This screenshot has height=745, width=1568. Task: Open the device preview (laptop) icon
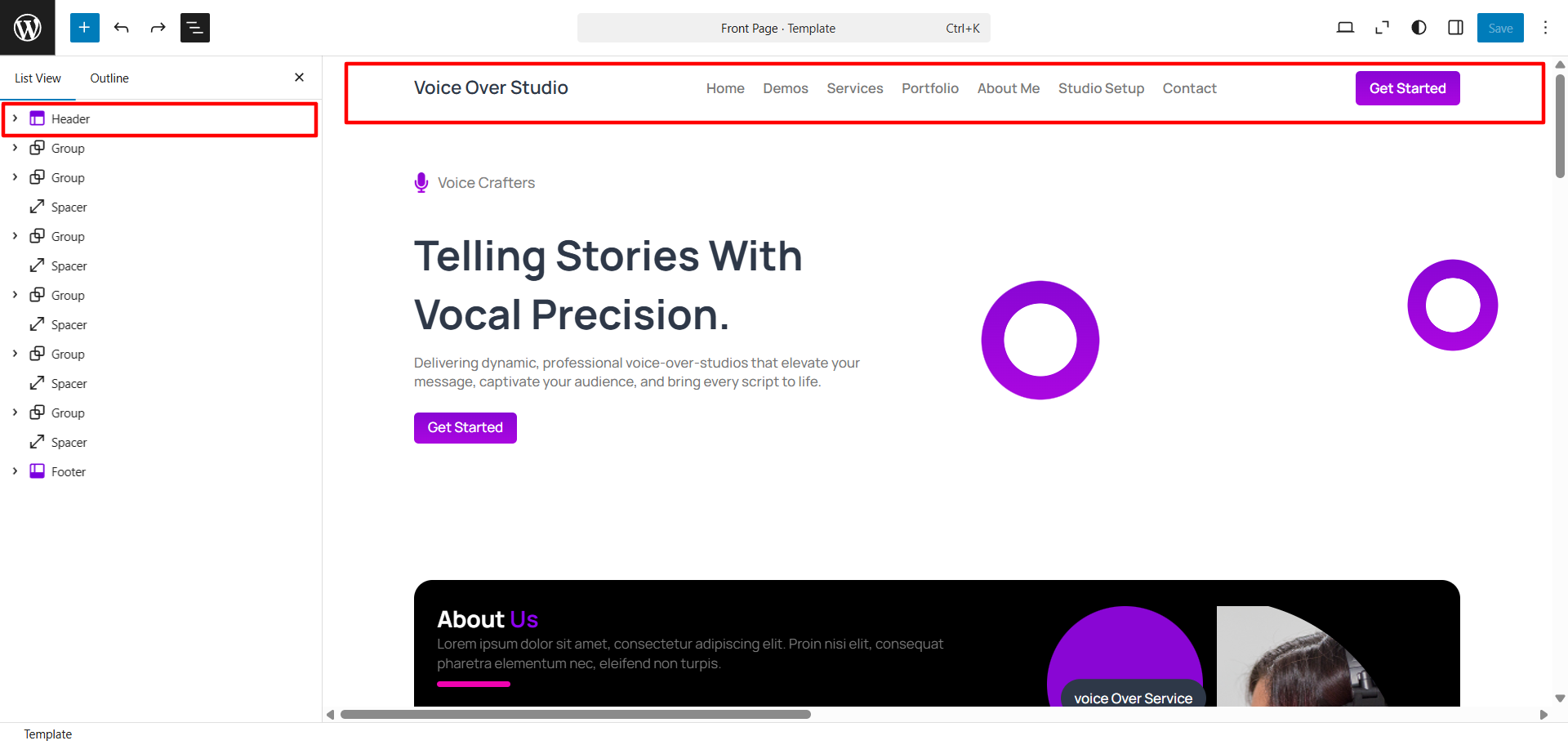(1345, 28)
